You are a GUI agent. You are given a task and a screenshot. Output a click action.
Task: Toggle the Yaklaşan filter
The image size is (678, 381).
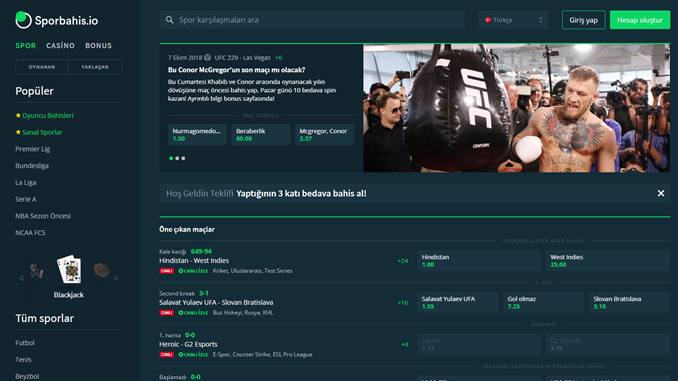[95, 67]
